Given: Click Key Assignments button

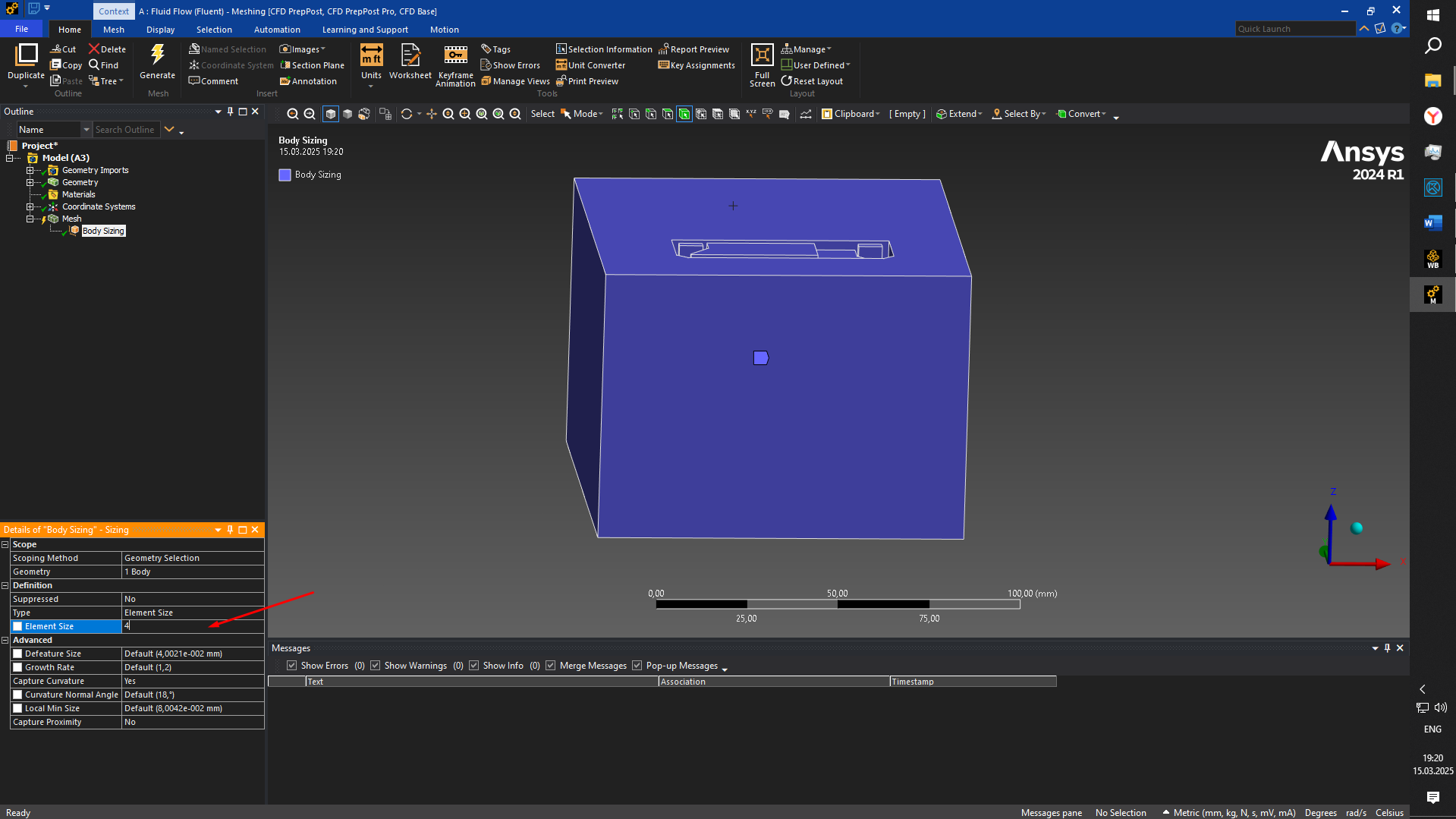Looking at the screenshot, I should pyautogui.click(x=697, y=65).
